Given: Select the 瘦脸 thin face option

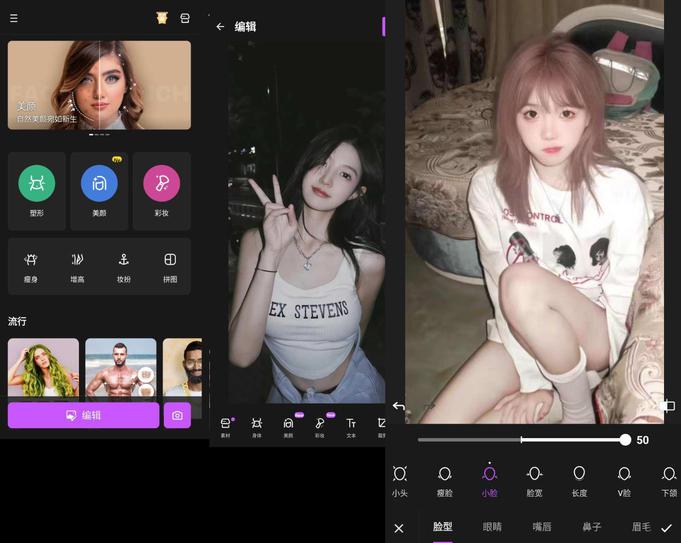Looking at the screenshot, I should [445, 479].
